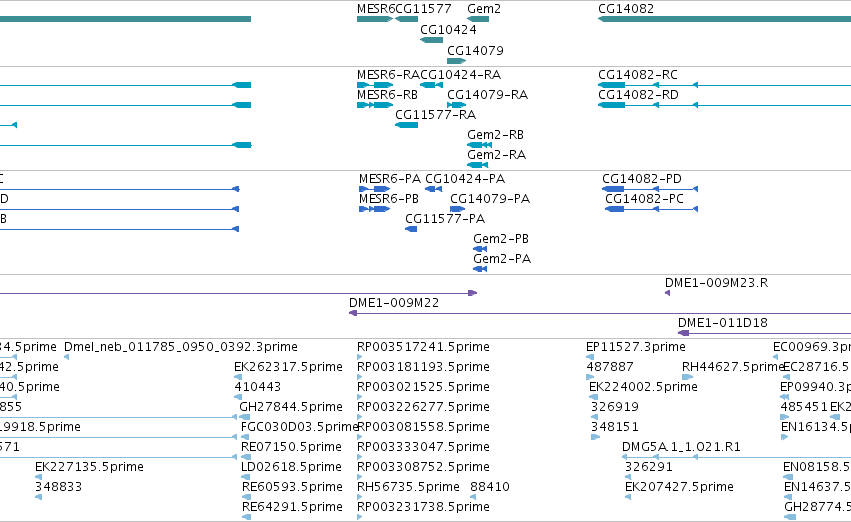
Task: Click the CG11577 gene label
Action: pos(423,9)
